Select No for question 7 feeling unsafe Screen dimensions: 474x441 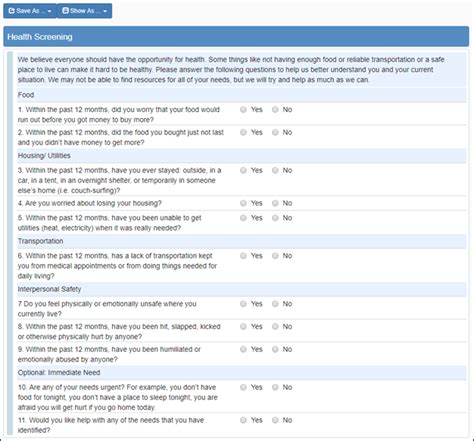point(275,304)
